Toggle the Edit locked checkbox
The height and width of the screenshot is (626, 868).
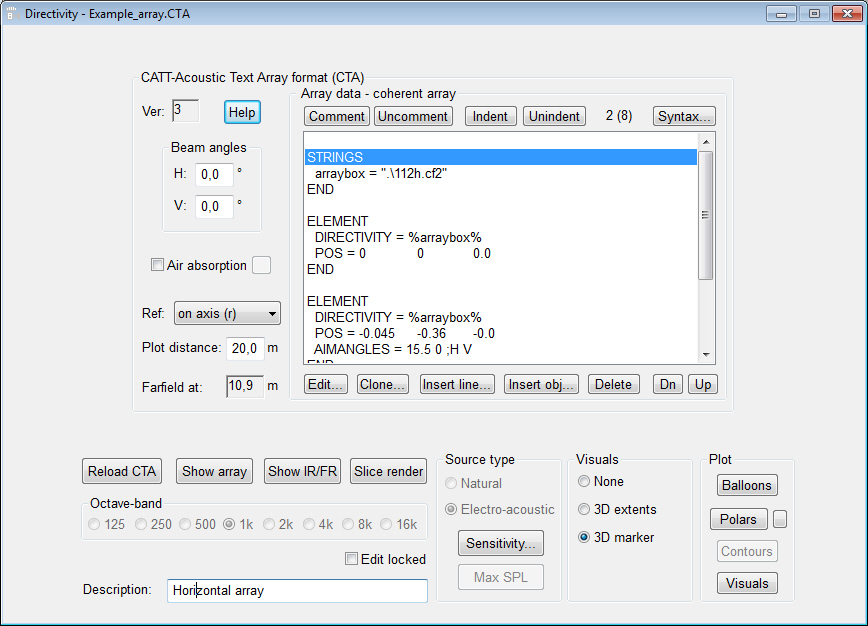(351, 559)
